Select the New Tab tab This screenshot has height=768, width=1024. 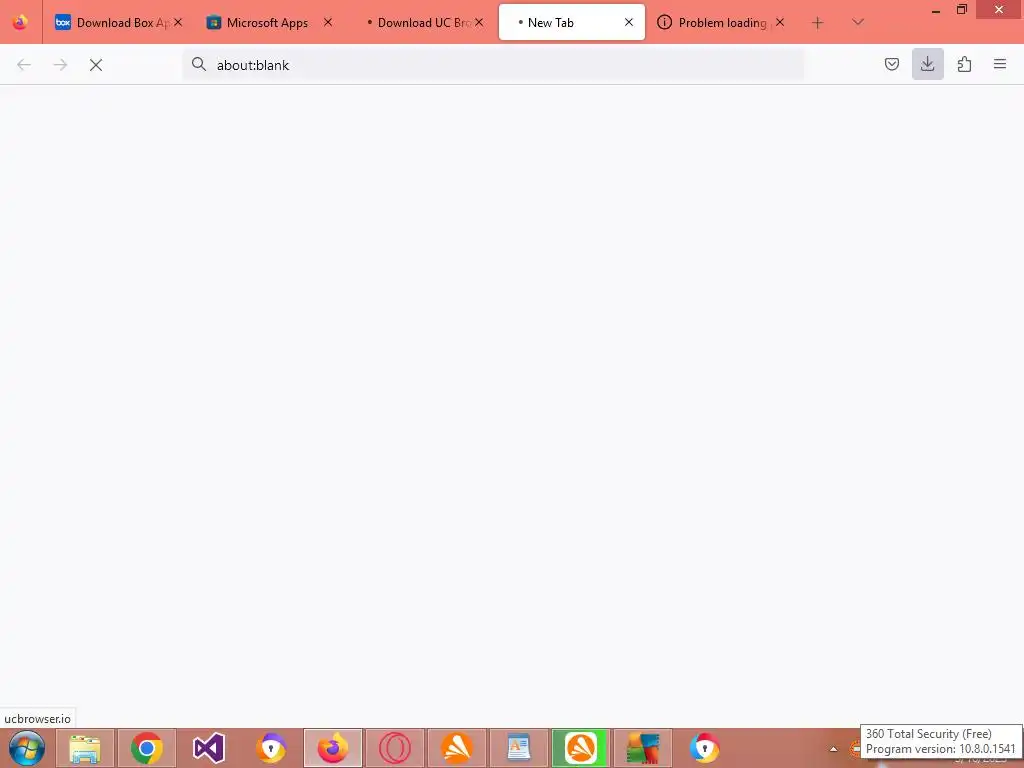click(x=571, y=22)
